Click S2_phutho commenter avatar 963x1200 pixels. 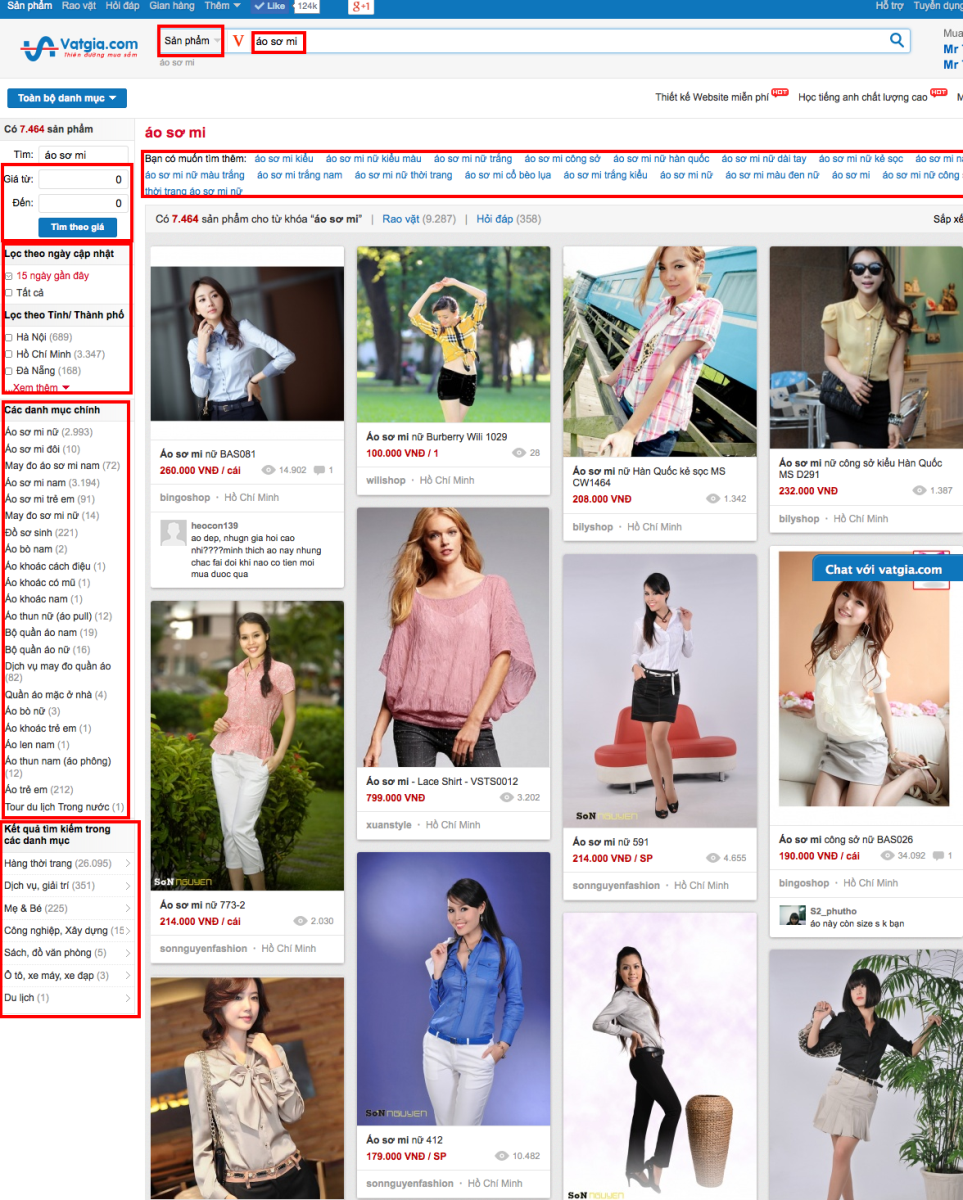(792, 916)
